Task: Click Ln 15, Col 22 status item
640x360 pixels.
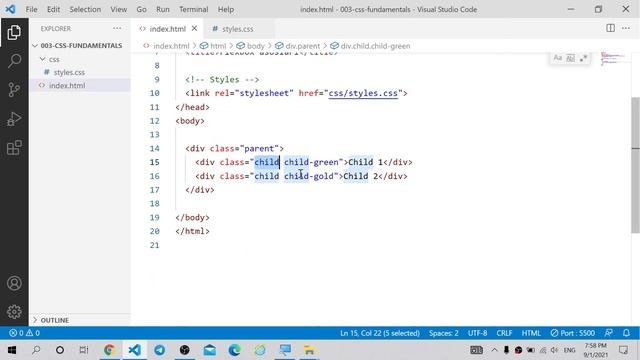Action: [x=380, y=333]
